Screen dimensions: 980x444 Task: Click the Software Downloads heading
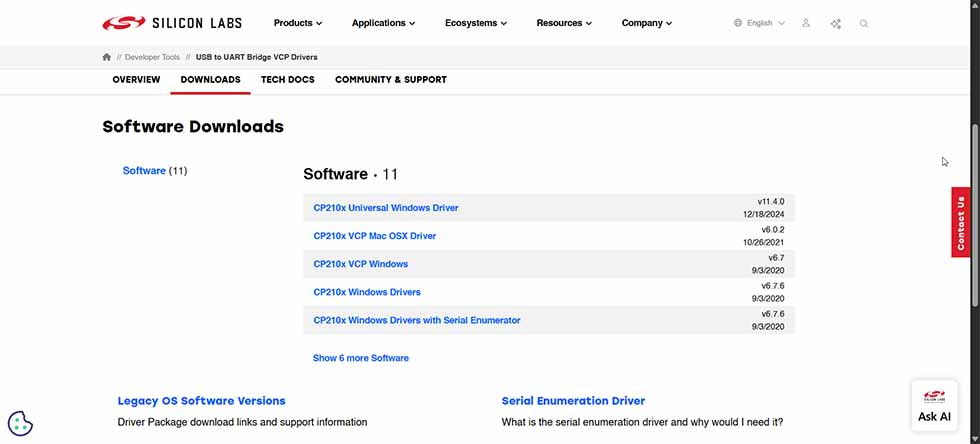[x=193, y=127]
